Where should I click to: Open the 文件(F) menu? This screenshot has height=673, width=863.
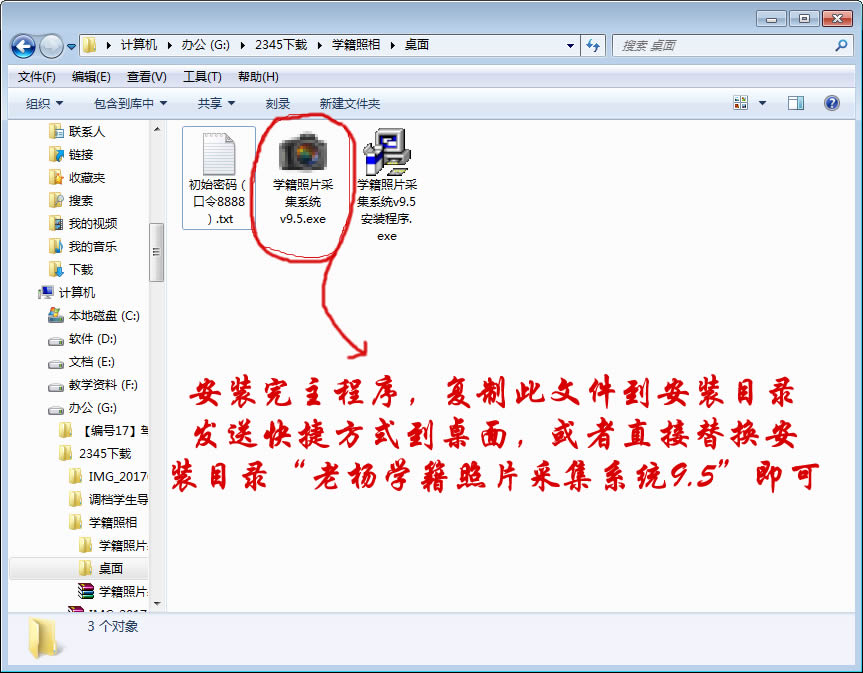click(x=36, y=77)
